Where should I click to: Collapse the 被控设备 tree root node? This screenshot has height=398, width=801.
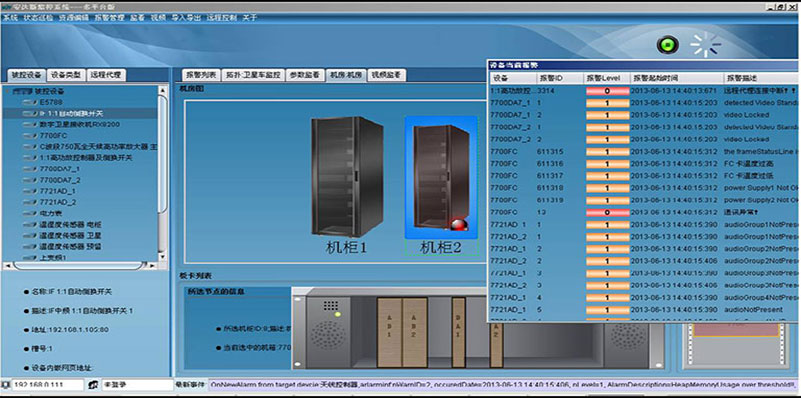point(7,91)
